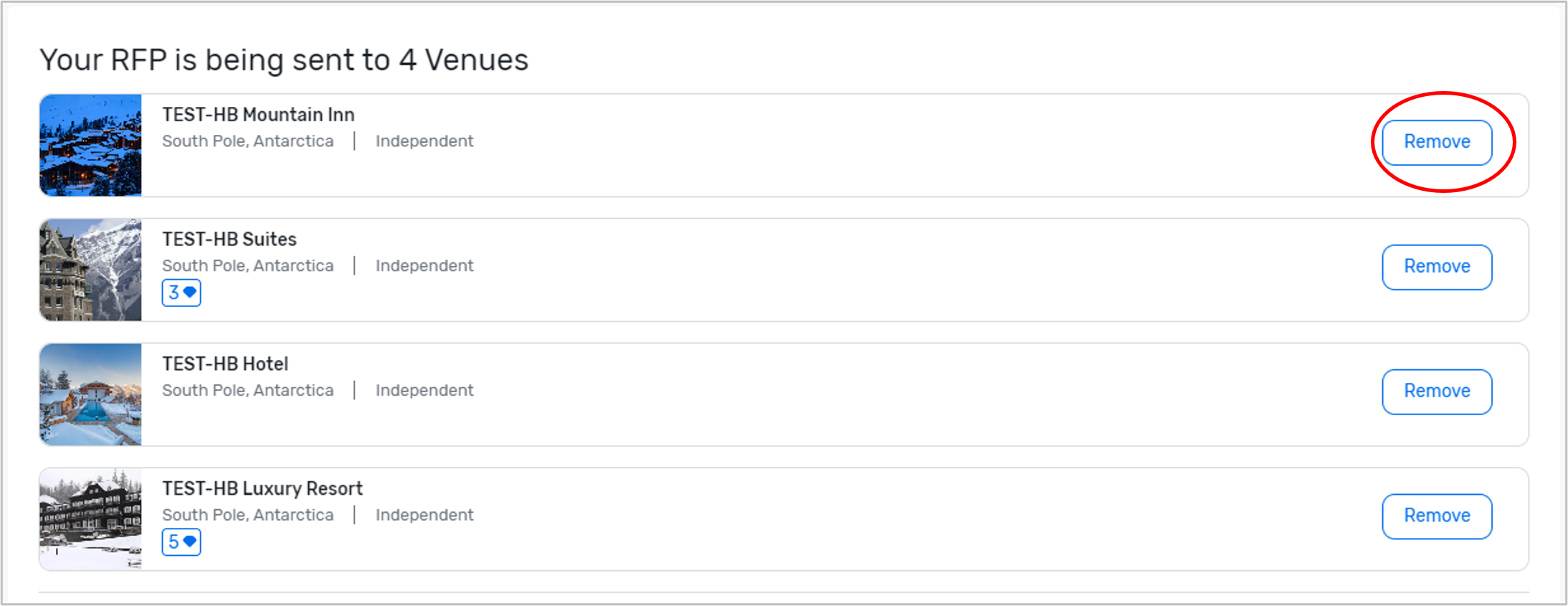Remove the TEST-HB Luxury Resort venue
1568x606 pixels.
point(1436,516)
